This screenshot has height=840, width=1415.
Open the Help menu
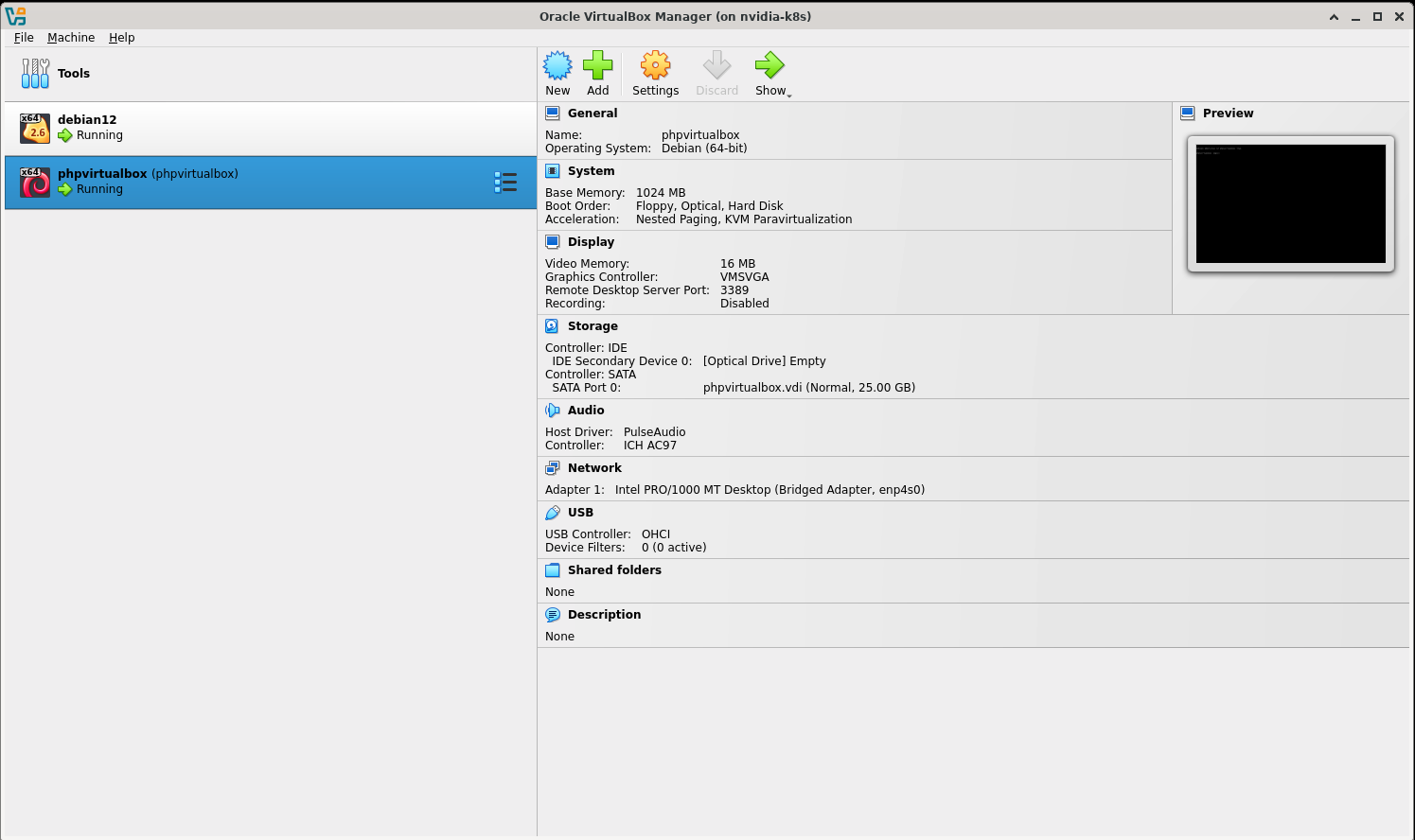(x=122, y=38)
